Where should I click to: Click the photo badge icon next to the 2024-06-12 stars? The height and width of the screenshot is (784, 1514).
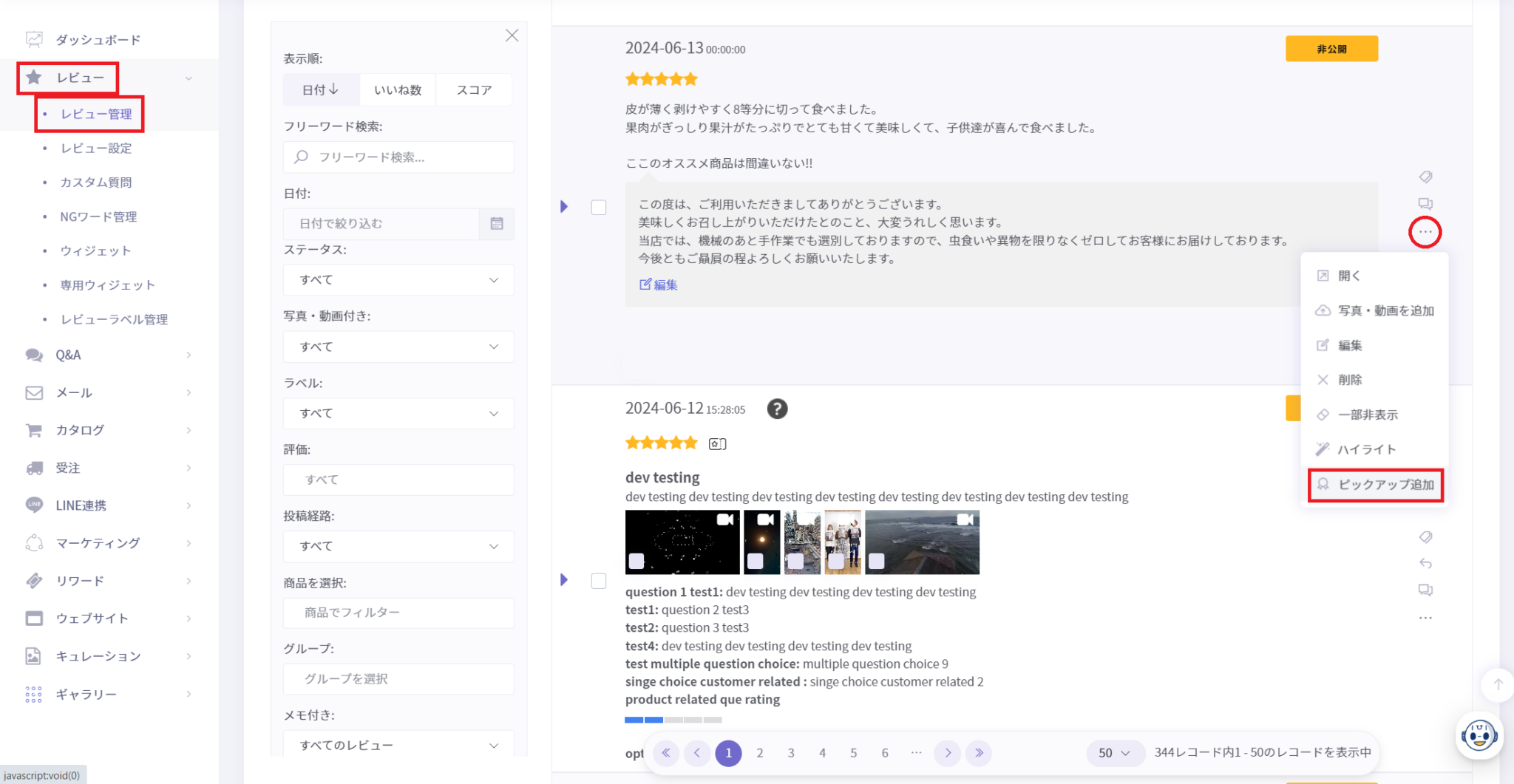(x=717, y=444)
